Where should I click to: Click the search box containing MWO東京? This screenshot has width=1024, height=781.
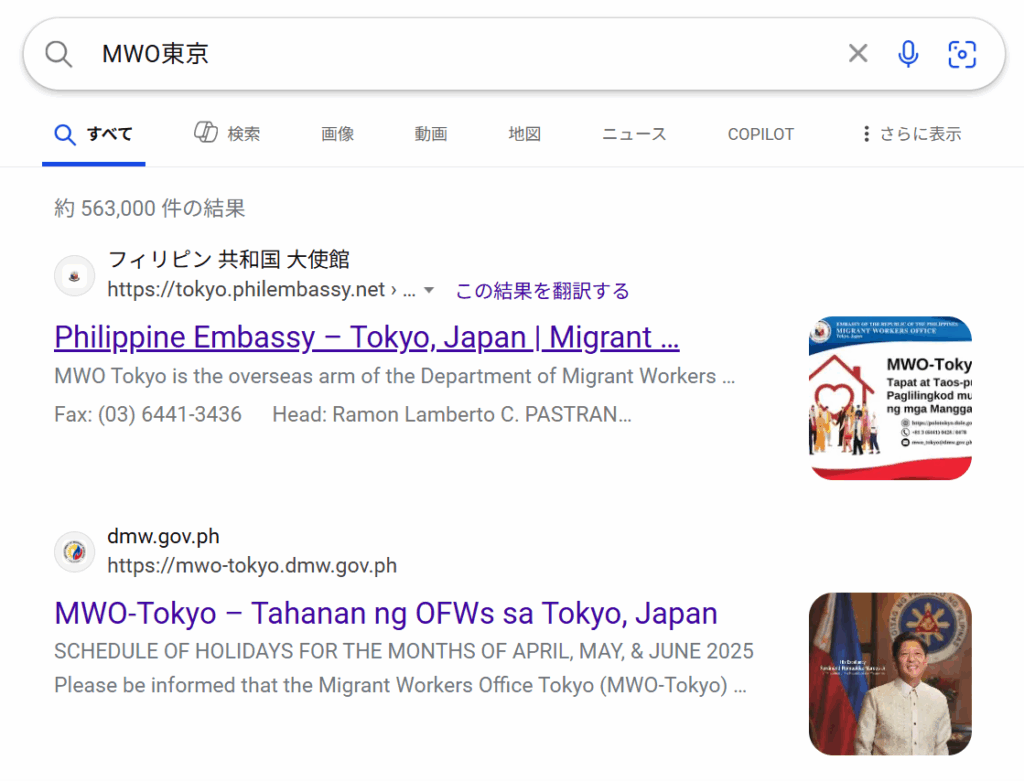pyautogui.click(x=514, y=54)
